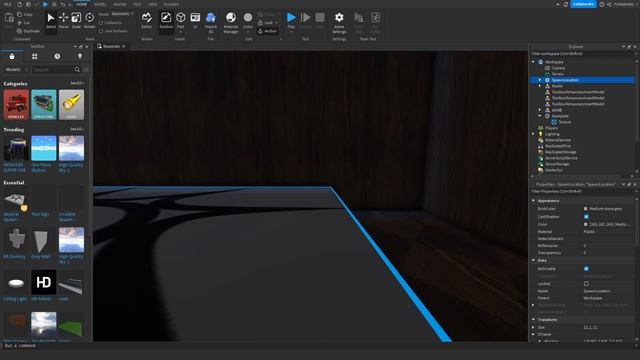The image size is (640, 360).
Task: Expand the SpawnLocation node in Explorer
Action: pos(540,80)
